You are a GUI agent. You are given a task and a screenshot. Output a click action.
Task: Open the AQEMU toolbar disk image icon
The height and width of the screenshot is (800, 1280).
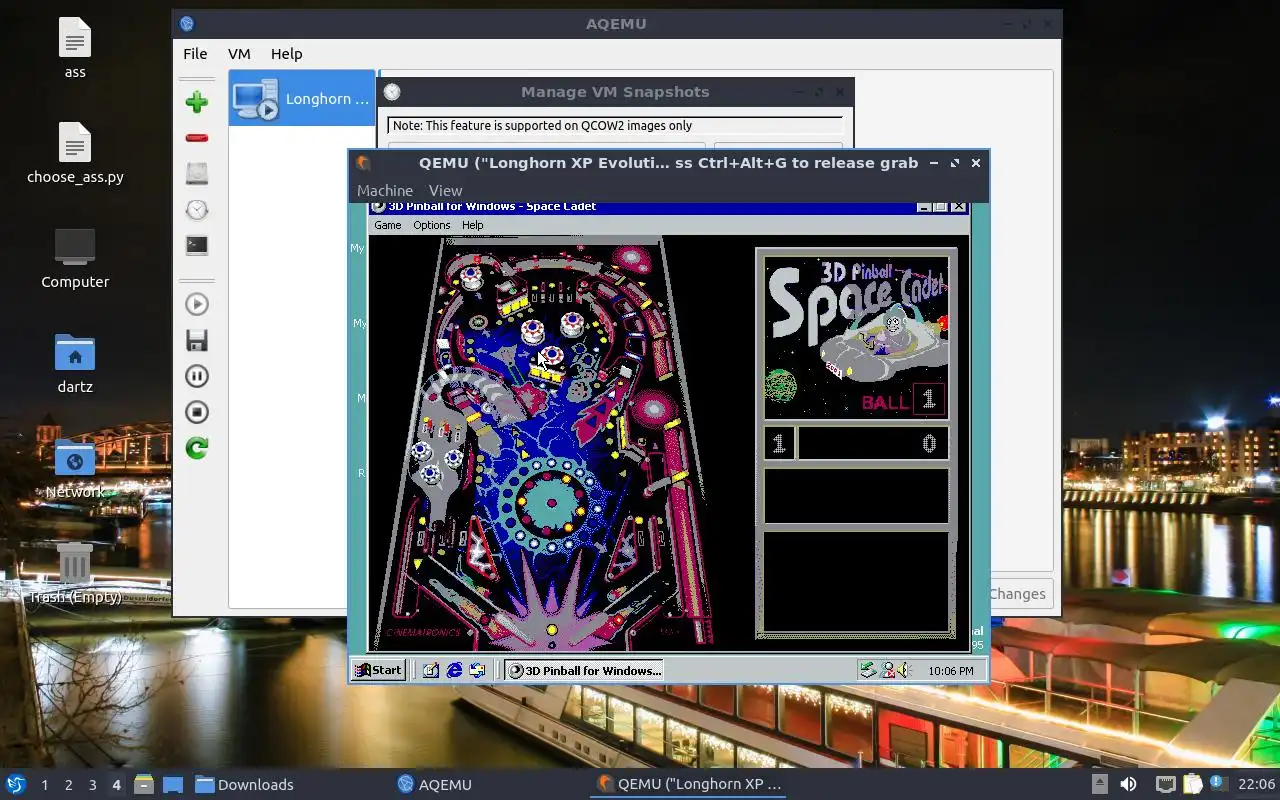pyautogui.click(x=197, y=173)
